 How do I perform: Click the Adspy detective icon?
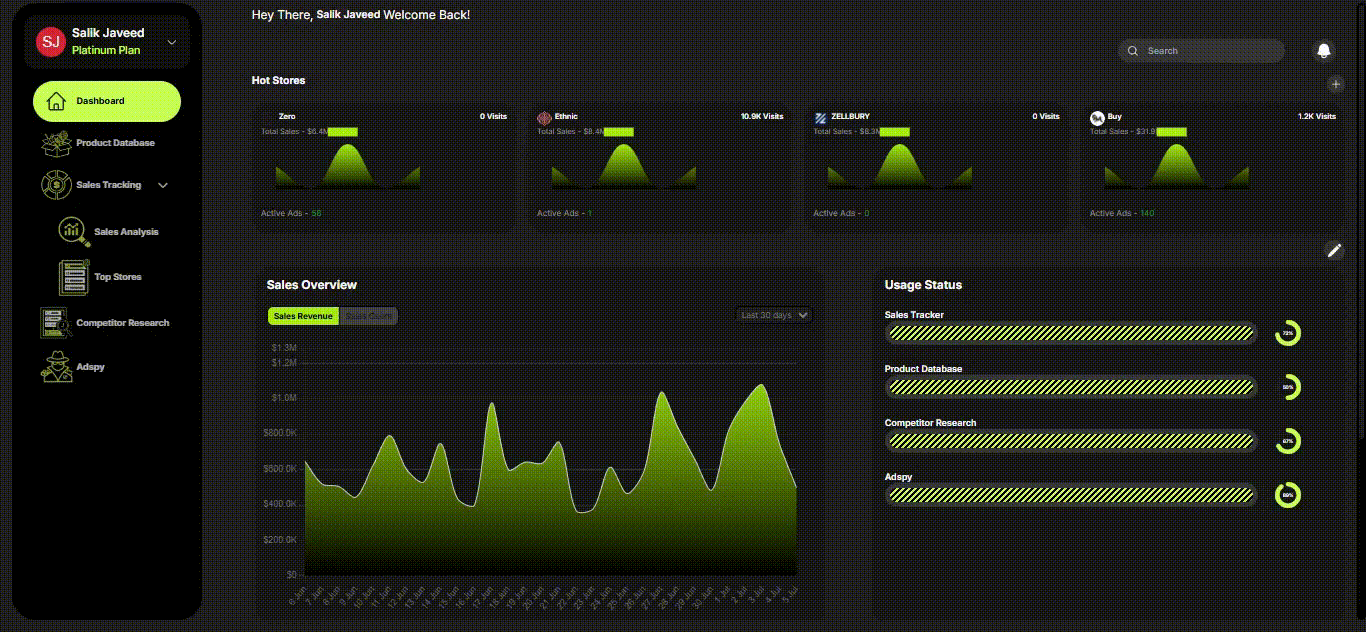(x=56, y=367)
